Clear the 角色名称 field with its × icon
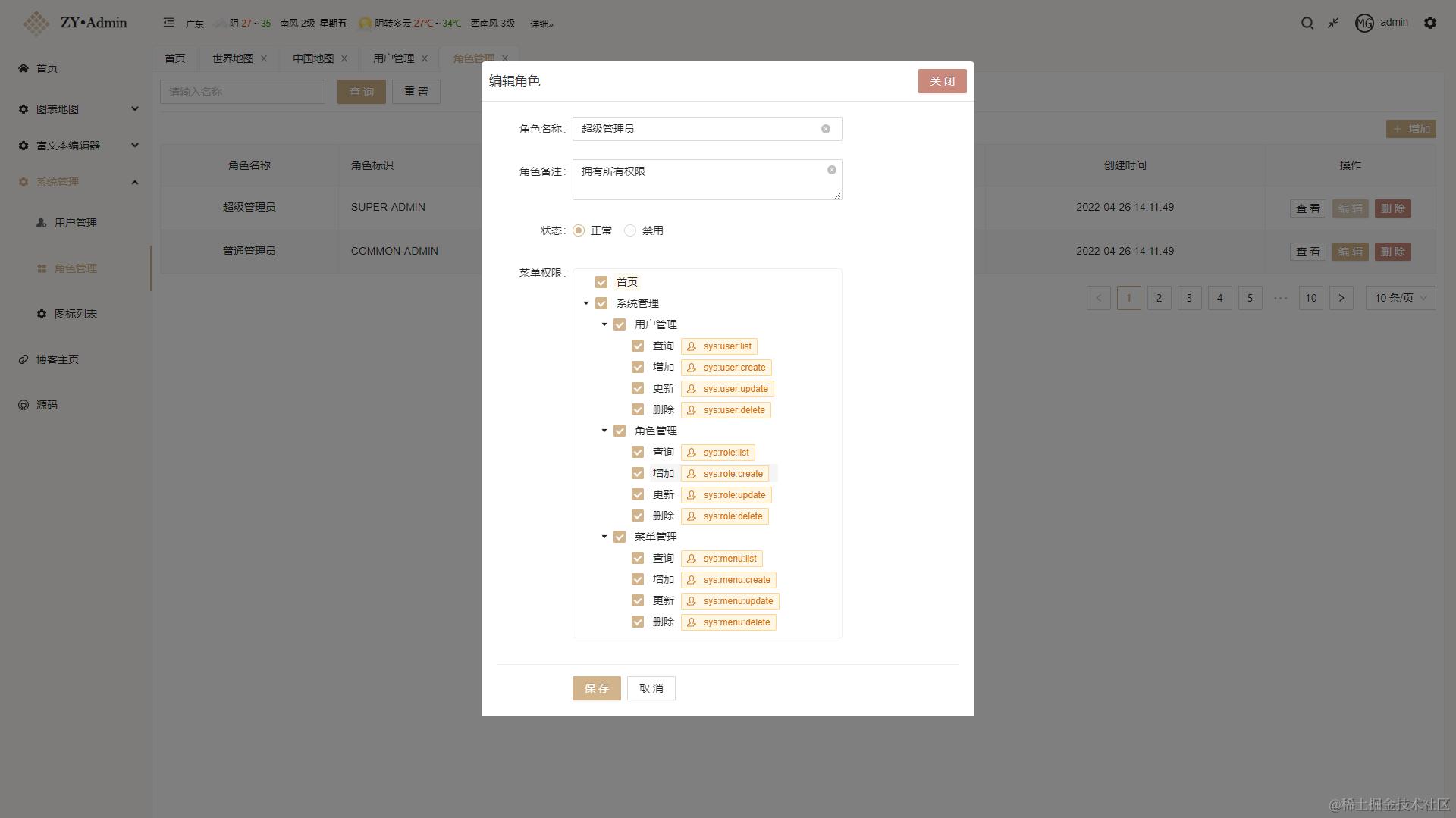The height and width of the screenshot is (818, 1456). [826, 129]
